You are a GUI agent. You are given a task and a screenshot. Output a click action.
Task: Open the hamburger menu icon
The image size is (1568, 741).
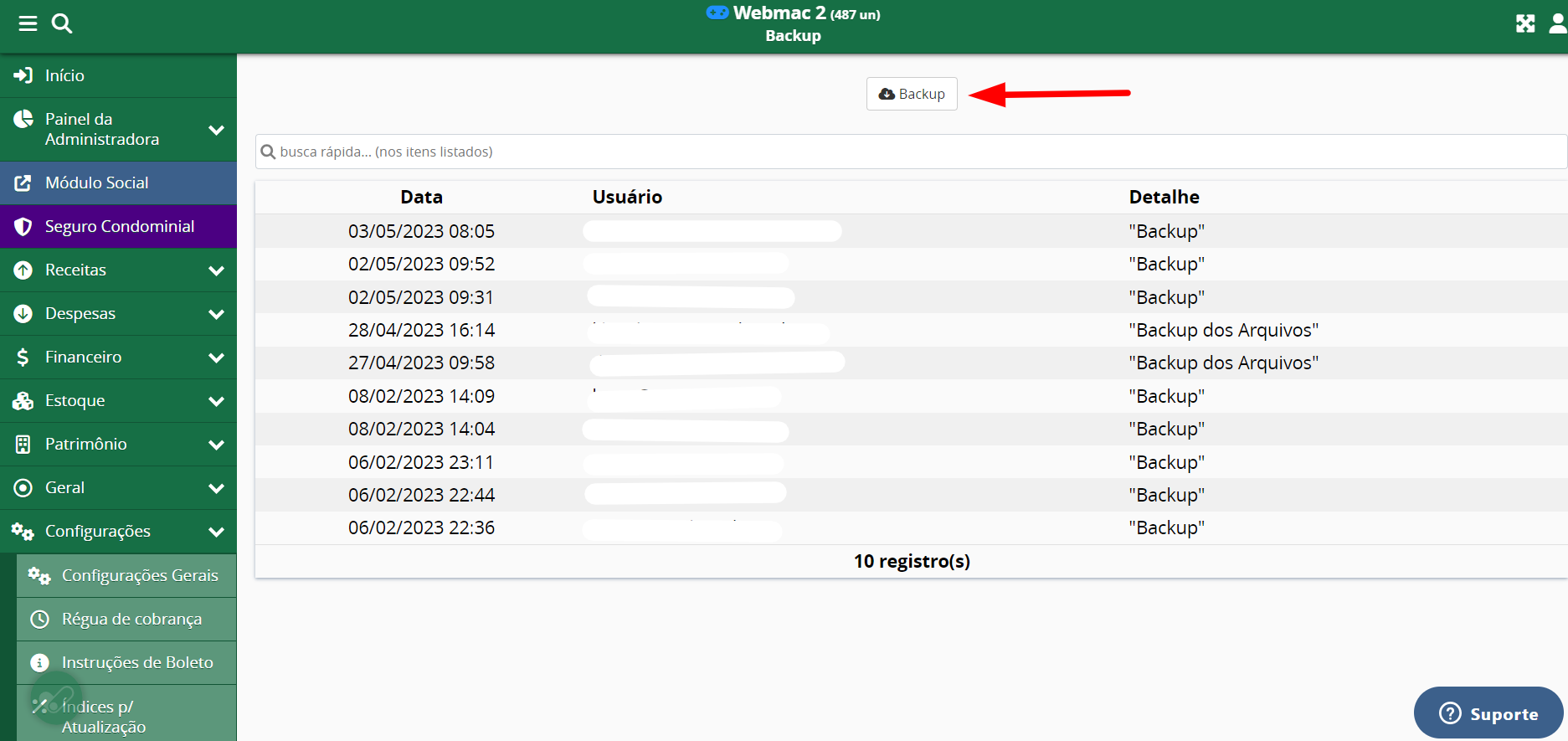28,23
